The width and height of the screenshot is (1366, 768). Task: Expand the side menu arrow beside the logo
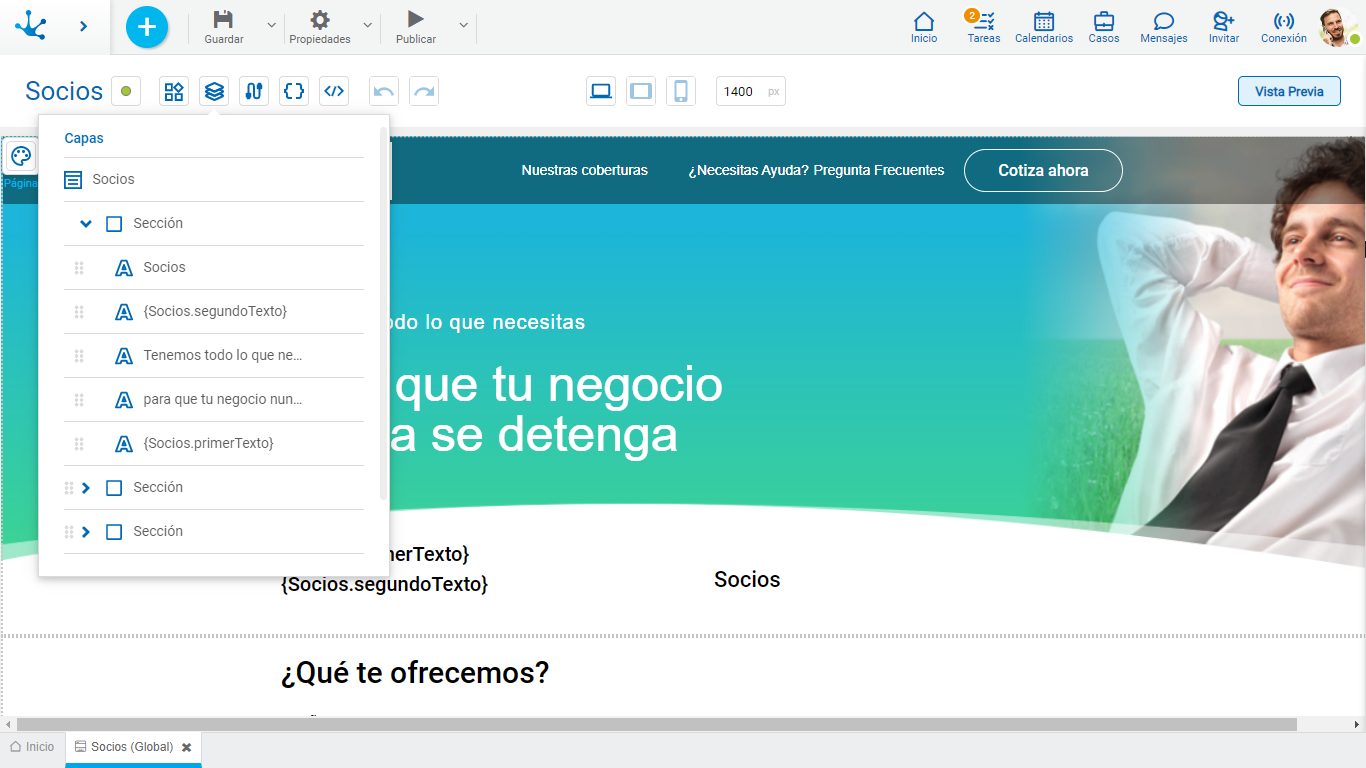[84, 26]
